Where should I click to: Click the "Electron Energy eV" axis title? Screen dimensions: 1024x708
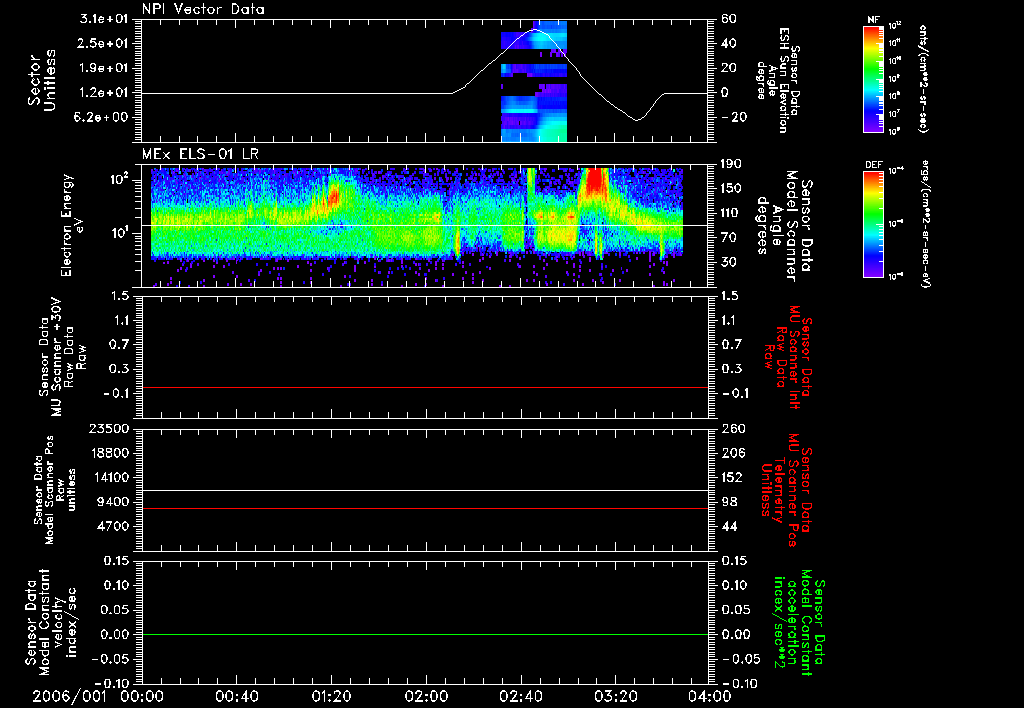coord(73,225)
